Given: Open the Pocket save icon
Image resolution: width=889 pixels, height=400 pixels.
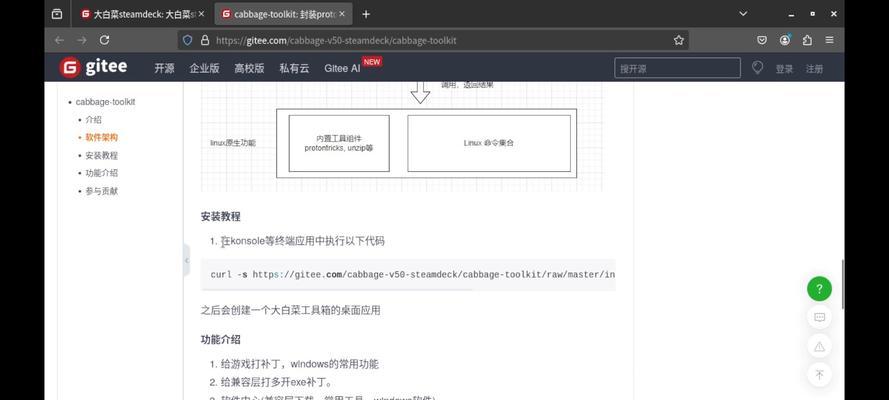Looking at the screenshot, I should pos(763,40).
